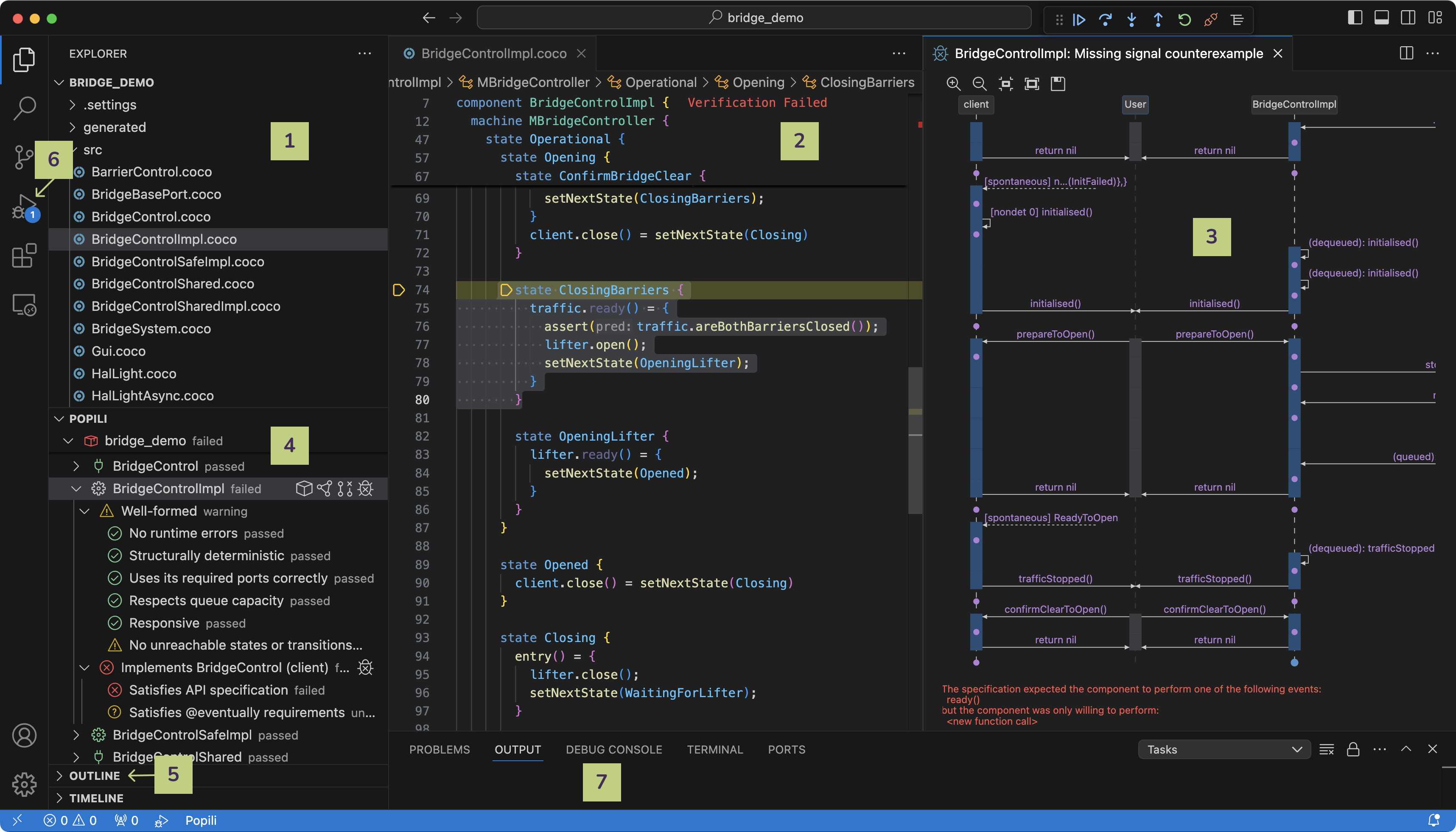Zoom in on the sequence diagram
The image size is (1456, 832).
click(953, 84)
